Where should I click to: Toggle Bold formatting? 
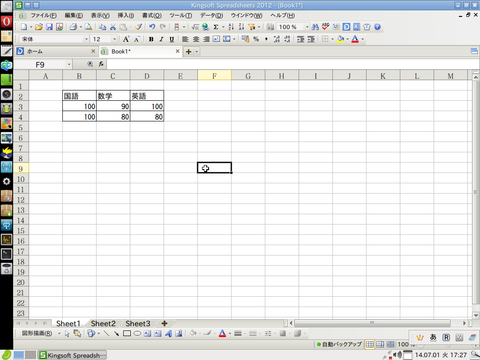151,39
